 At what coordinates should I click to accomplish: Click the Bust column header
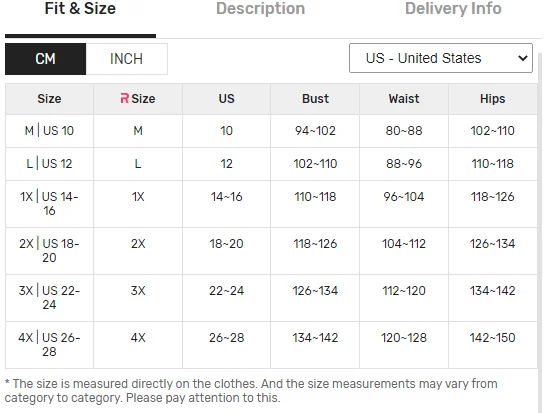pyautogui.click(x=315, y=99)
